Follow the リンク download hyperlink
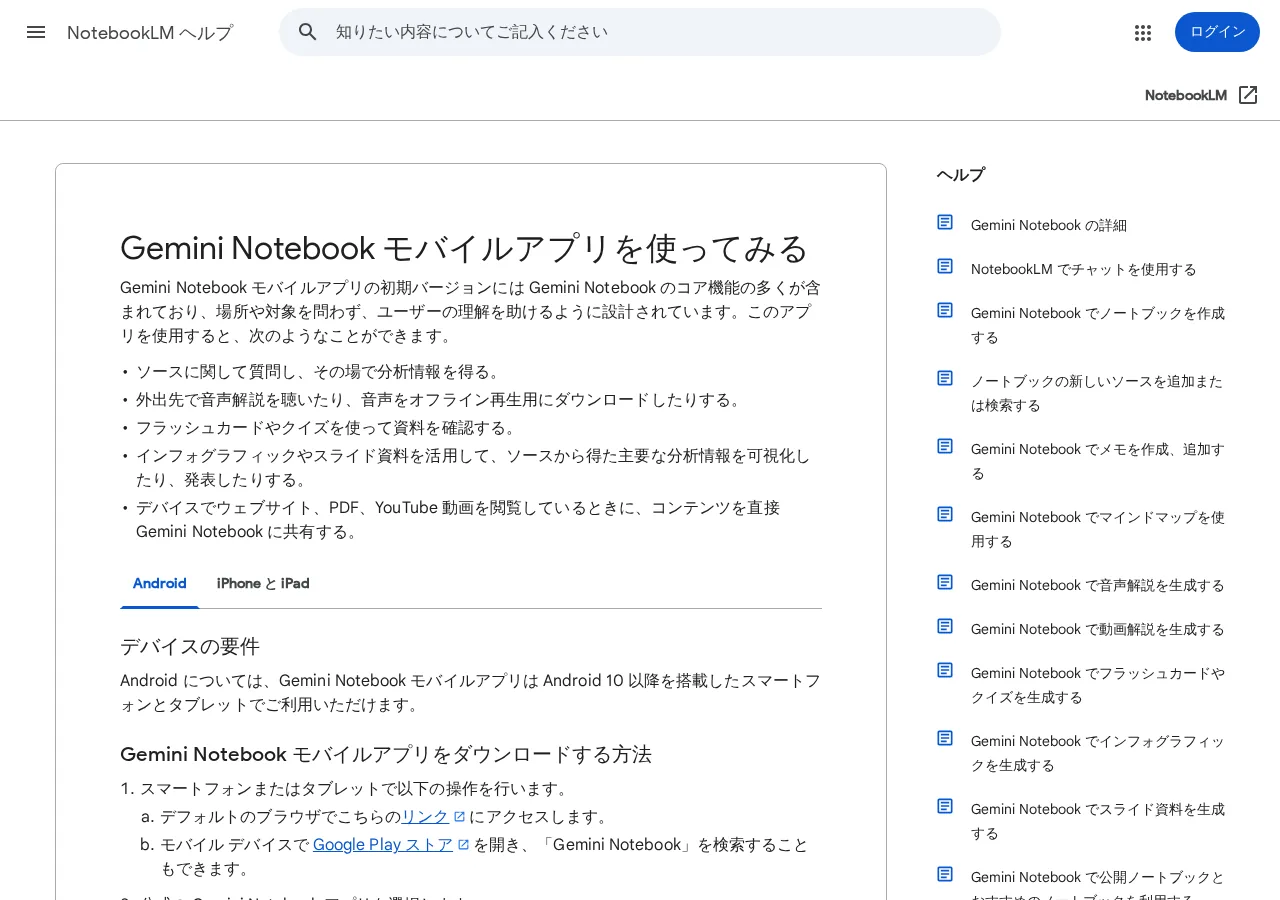The image size is (1280, 900). [x=425, y=817]
